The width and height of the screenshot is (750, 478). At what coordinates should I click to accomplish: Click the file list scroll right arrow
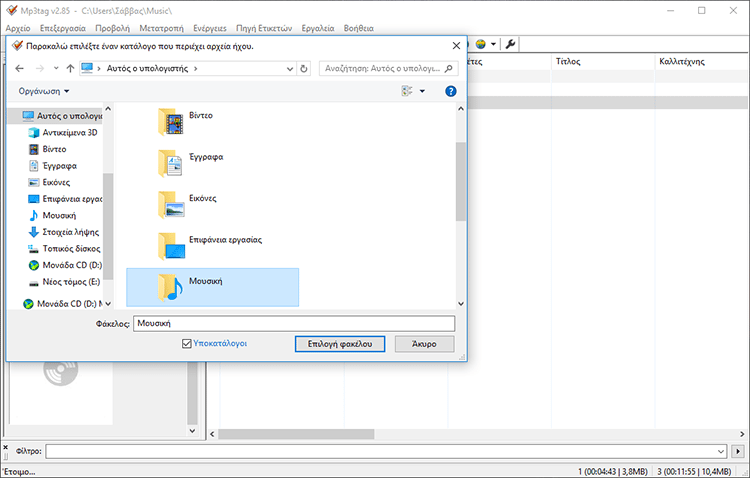[x=742, y=434]
